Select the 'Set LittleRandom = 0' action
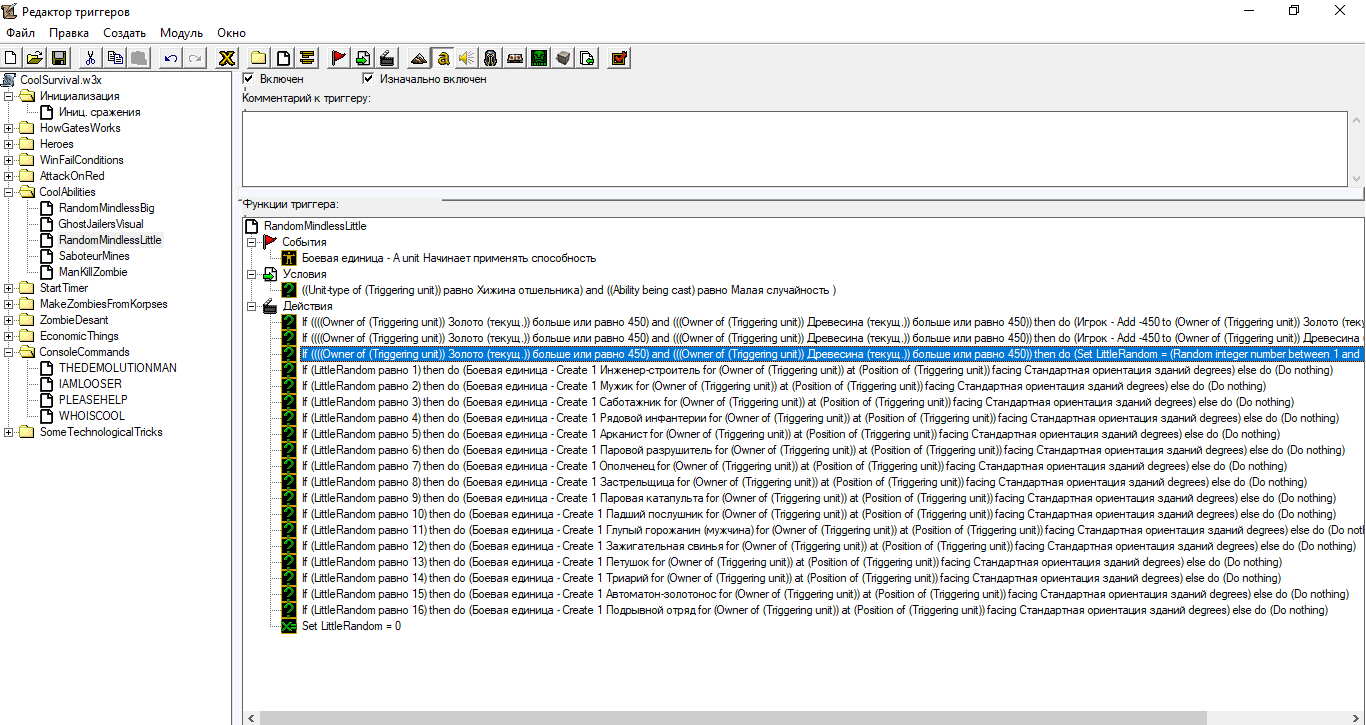This screenshot has width=1366, height=725. pos(351,626)
